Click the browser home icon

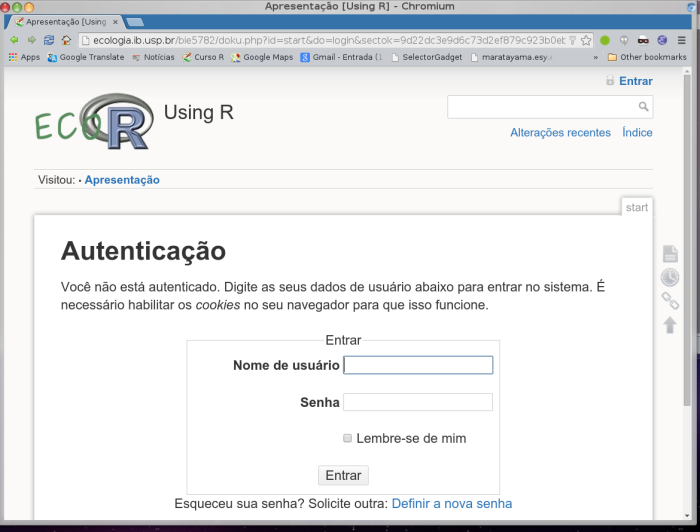pyautogui.click(x=66, y=40)
